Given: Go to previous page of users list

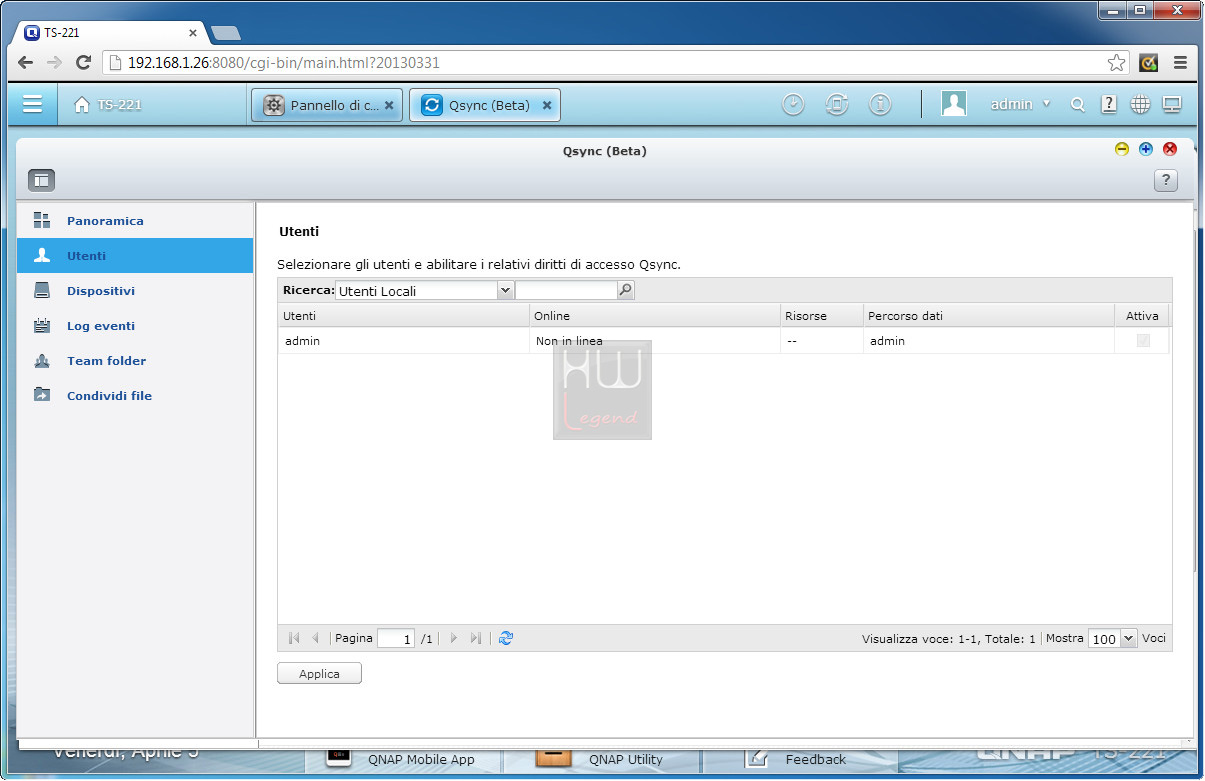Looking at the screenshot, I should click(316, 638).
